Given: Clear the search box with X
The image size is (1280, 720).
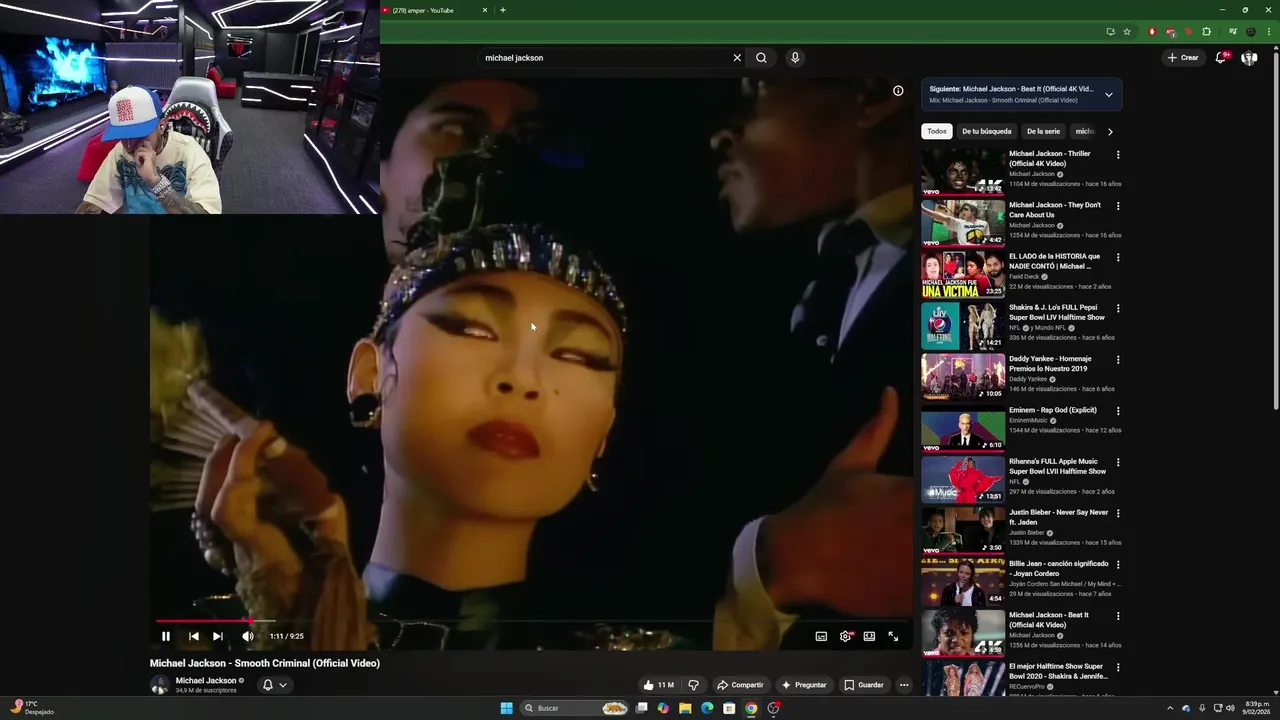Looking at the screenshot, I should [x=737, y=58].
